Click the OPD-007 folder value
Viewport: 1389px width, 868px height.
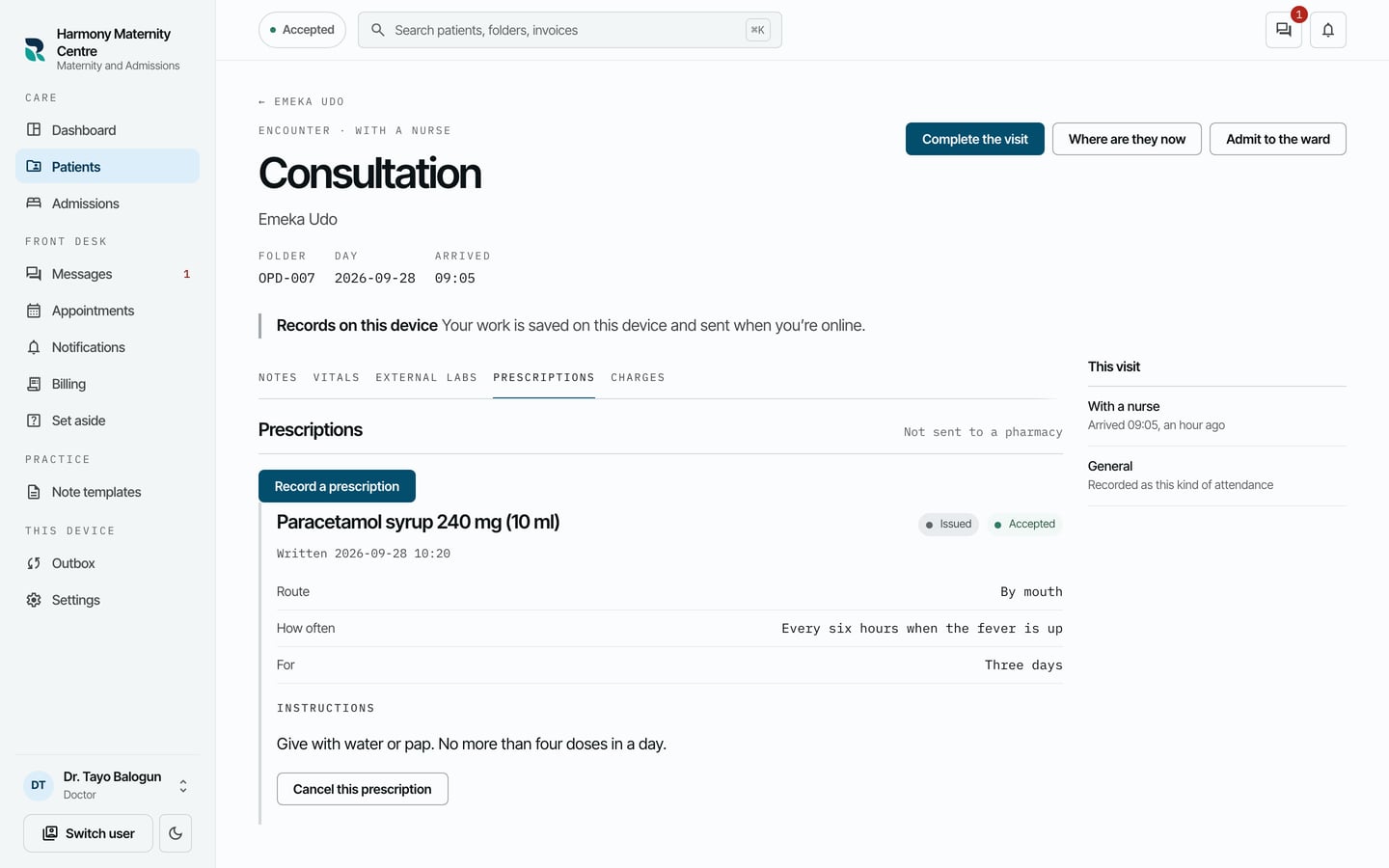(x=286, y=278)
